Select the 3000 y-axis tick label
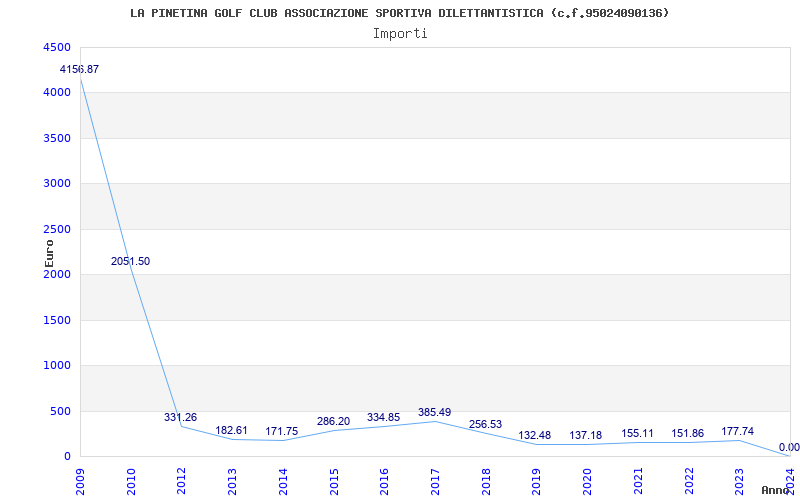The width and height of the screenshot is (800, 500). pyautogui.click(x=56, y=184)
